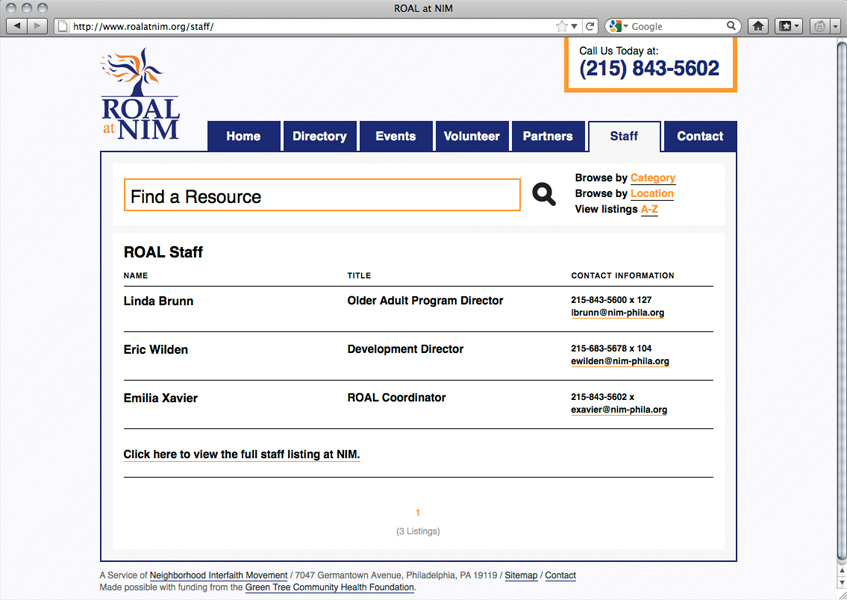This screenshot has height=600, width=847.
Task: Click the page icon beside the URL
Action: point(63,26)
